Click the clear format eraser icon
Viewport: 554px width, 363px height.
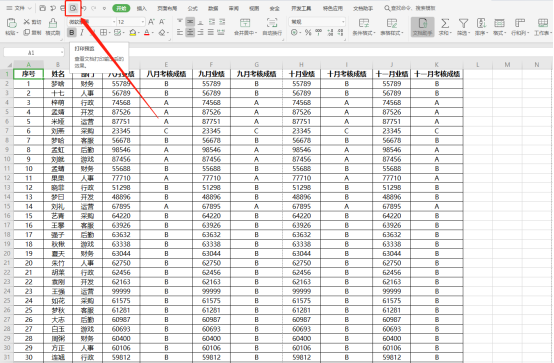tap(162, 33)
